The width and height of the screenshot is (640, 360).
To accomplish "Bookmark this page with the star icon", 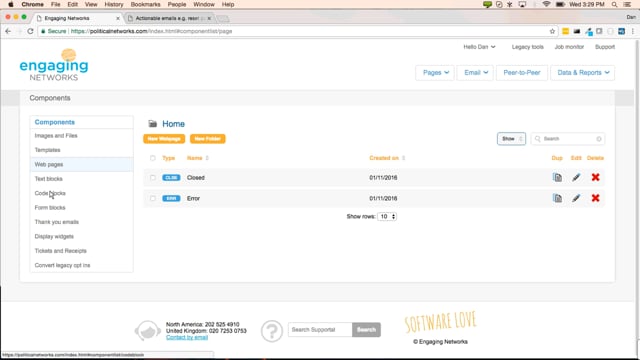I will pyautogui.click(x=552, y=31).
